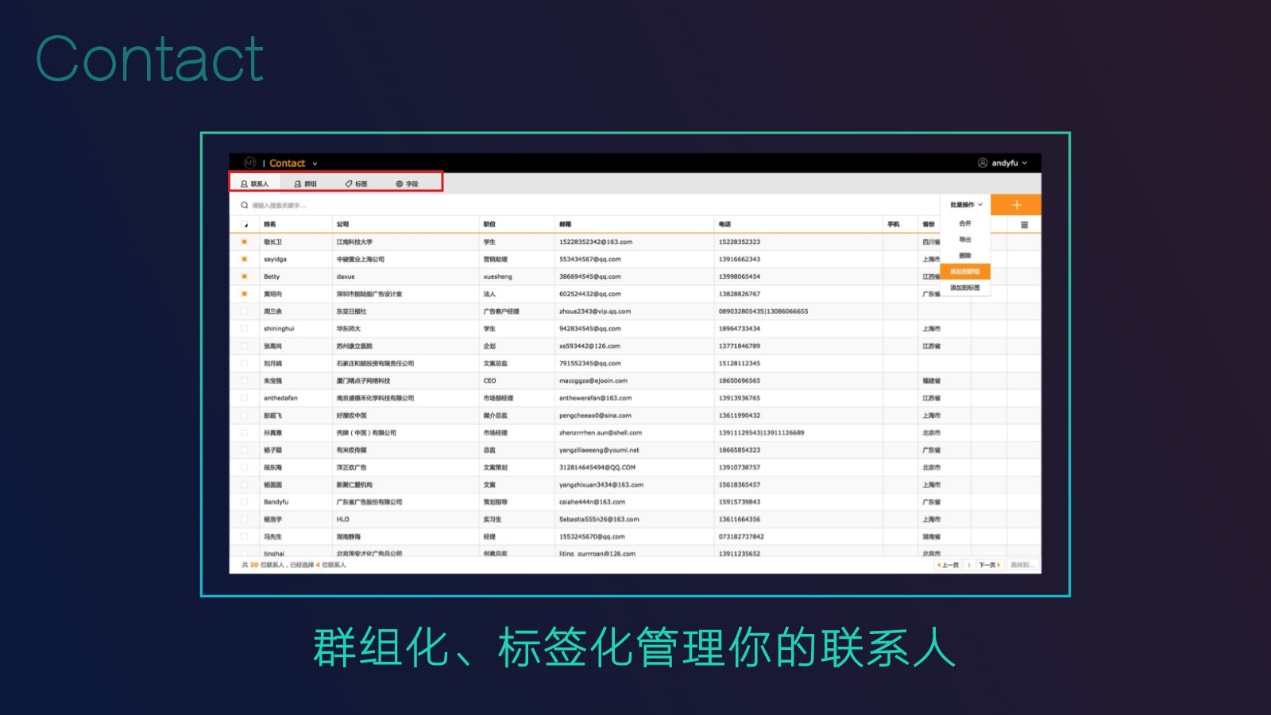
Task: Collapse the 批量操作 batch actions dropdown
Action: pyautogui.click(x=965, y=205)
